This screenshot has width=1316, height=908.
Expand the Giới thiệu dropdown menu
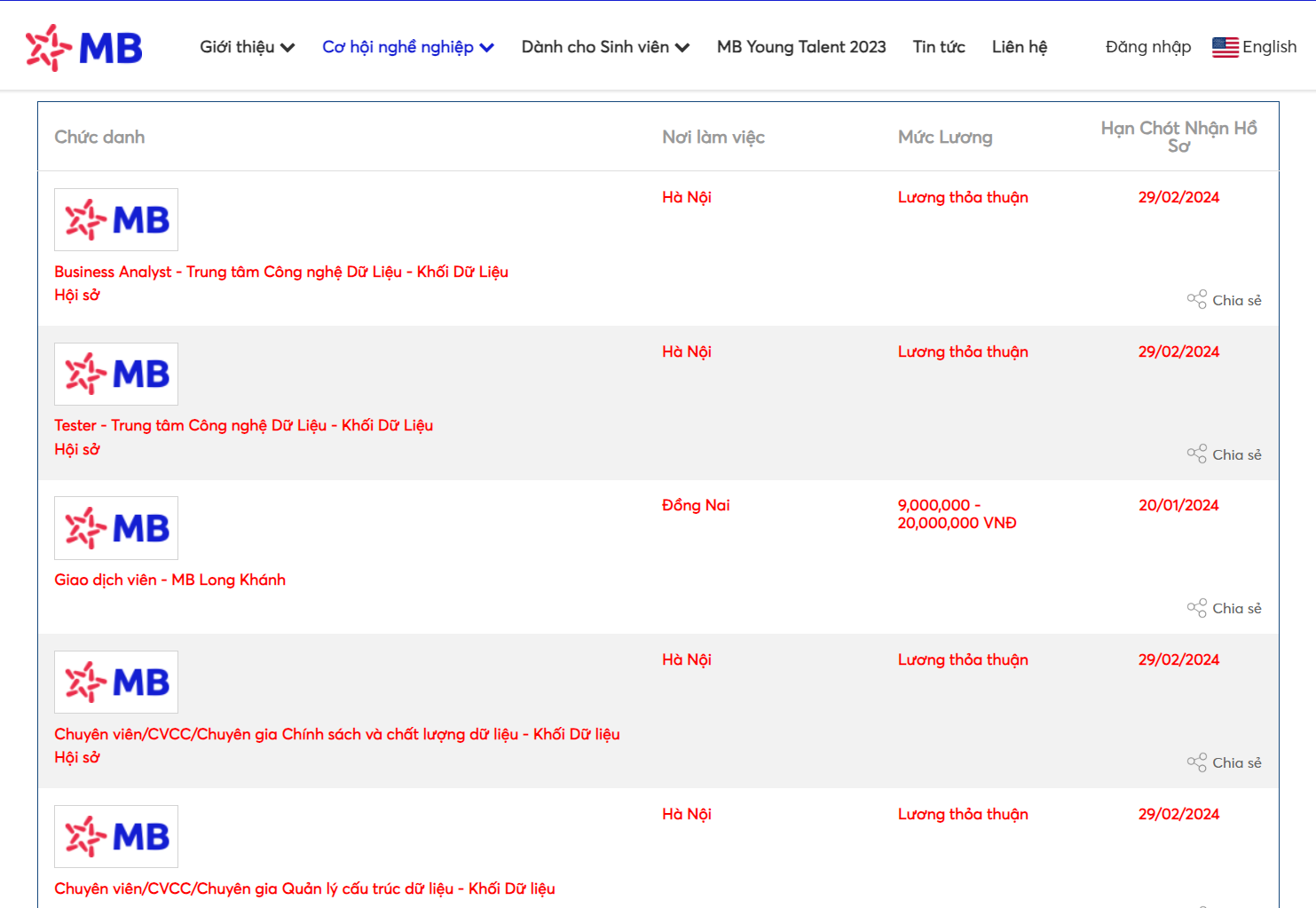point(247,47)
